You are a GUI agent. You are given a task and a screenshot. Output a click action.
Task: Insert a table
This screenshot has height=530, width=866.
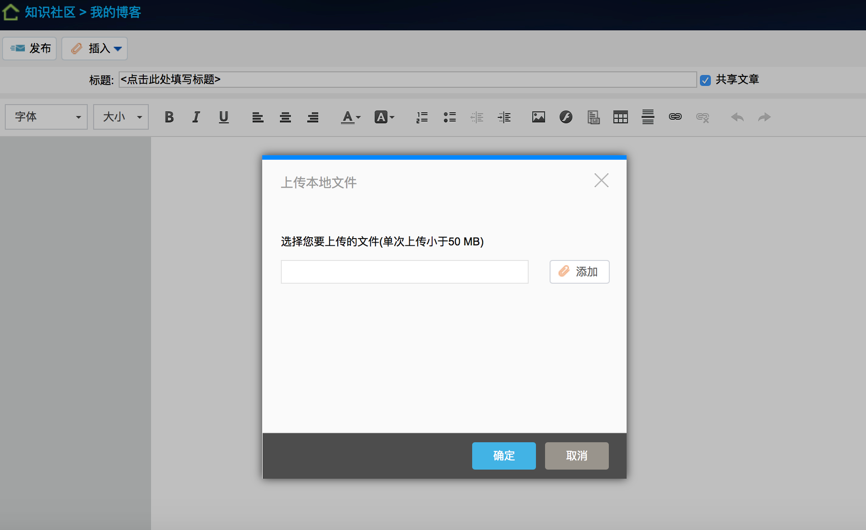click(x=620, y=117)
